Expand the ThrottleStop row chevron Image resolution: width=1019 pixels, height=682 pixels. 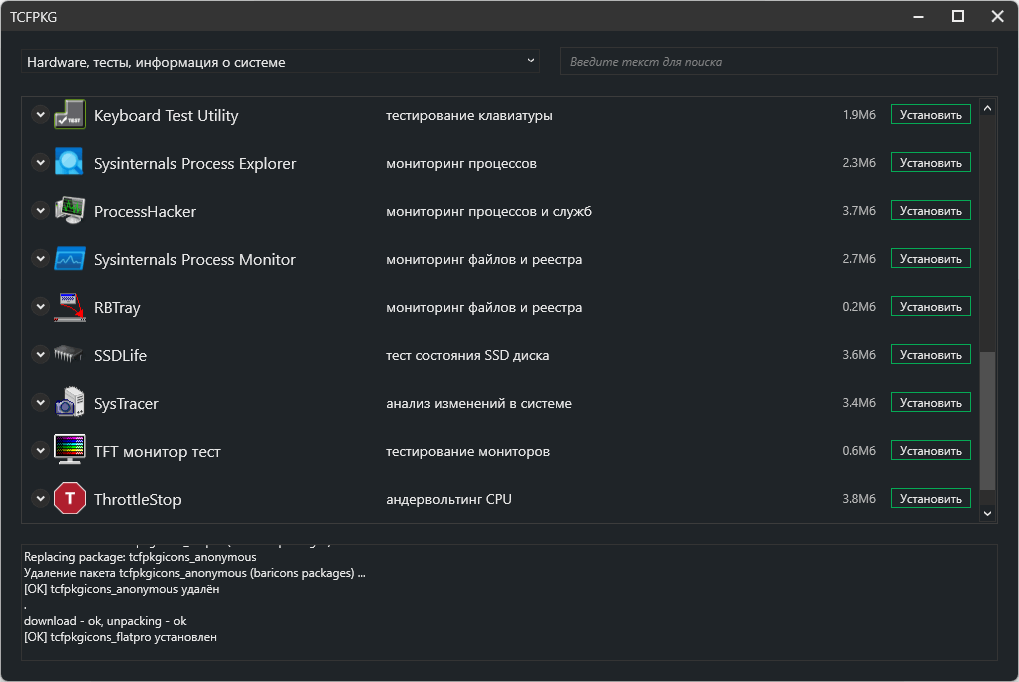click(40, 499)
